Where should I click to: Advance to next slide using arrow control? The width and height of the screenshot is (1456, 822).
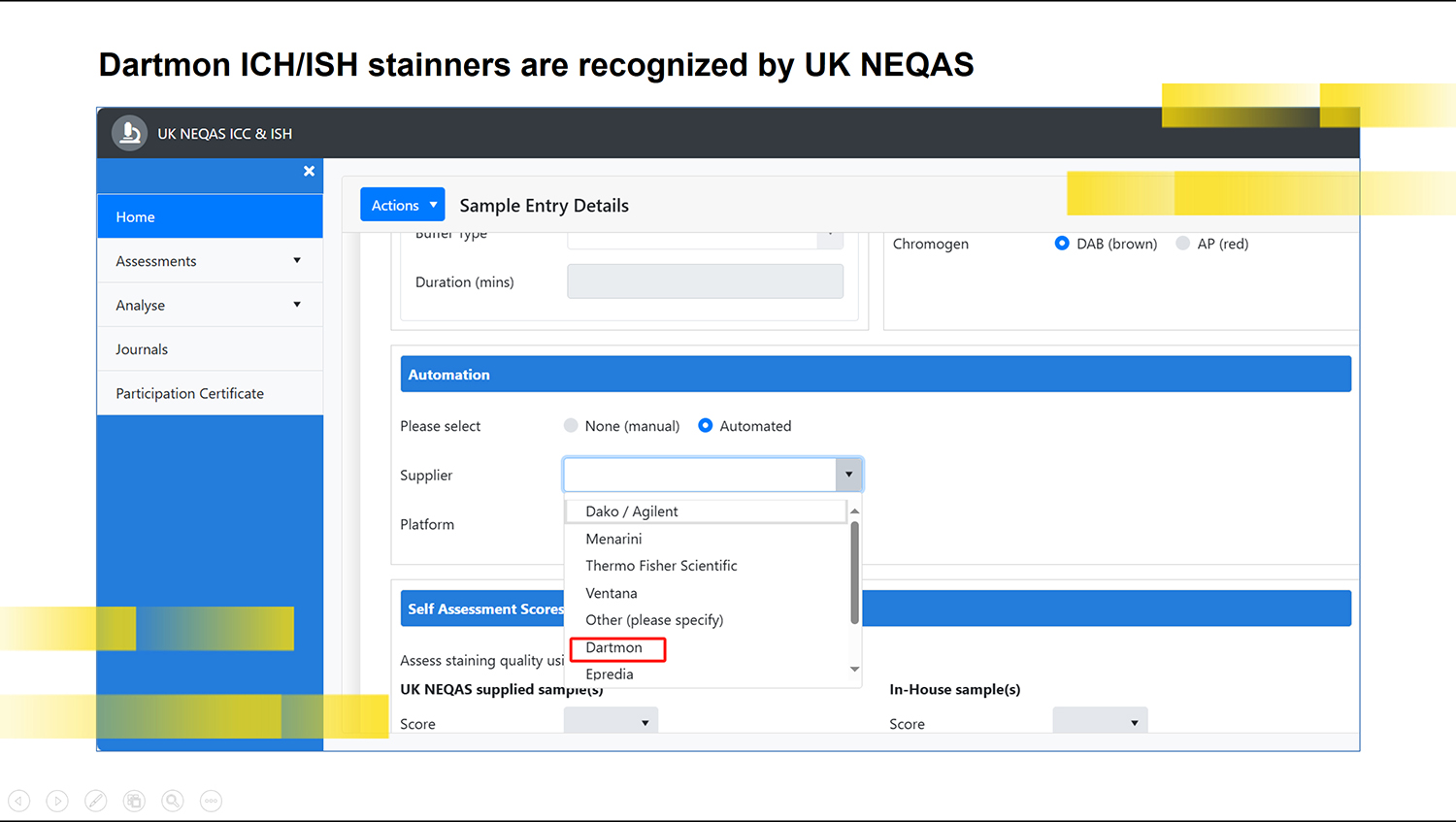click(57, 801)
